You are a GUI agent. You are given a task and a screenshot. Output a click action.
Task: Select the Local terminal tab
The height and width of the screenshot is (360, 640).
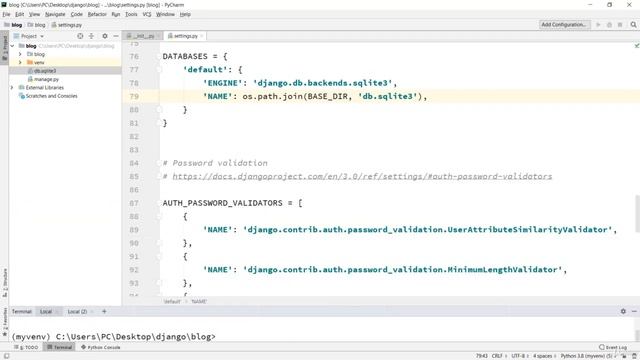tap(46, 312)
